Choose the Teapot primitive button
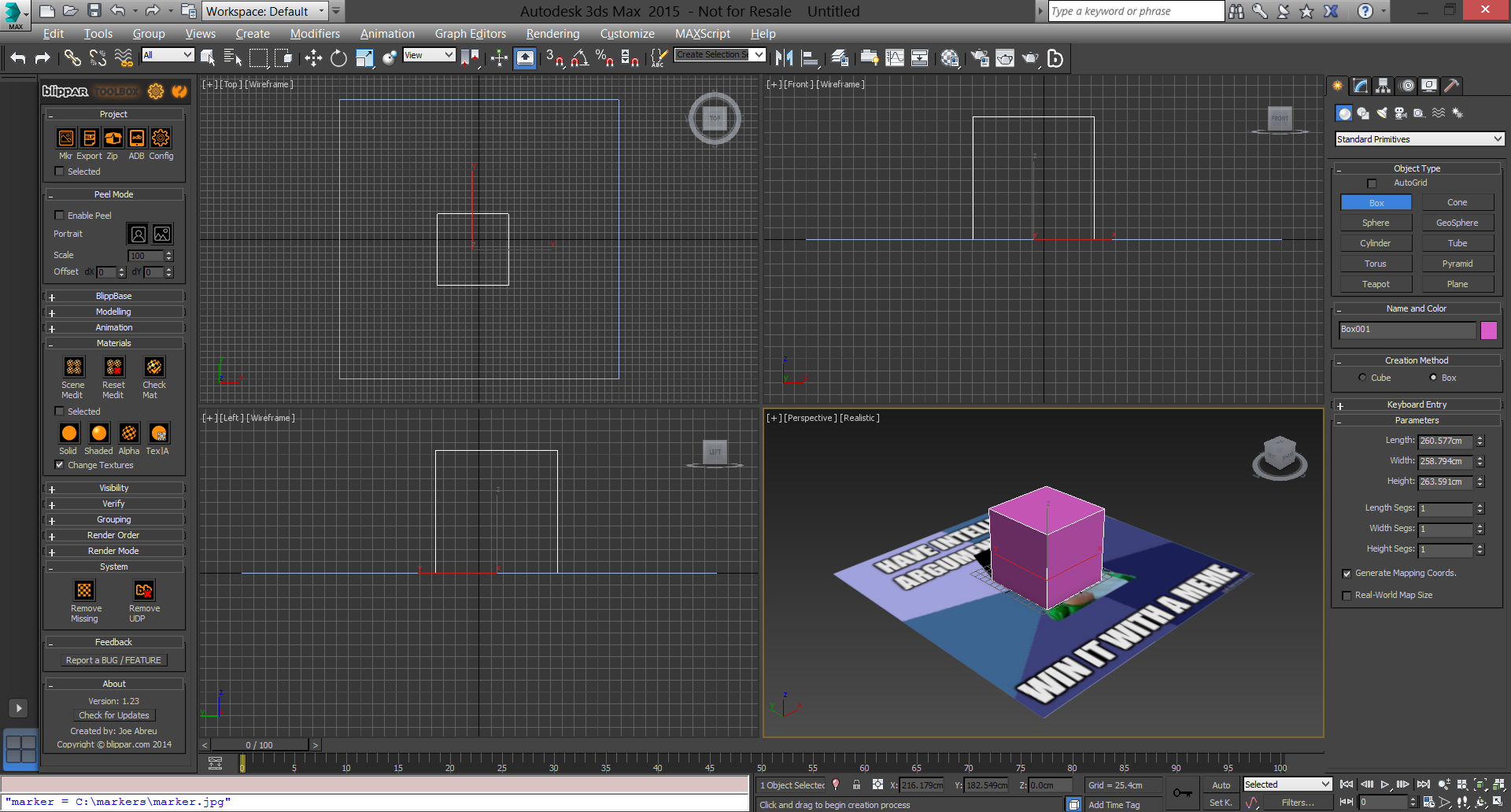The height and width of the screenshot is (812, 1511). coord(1376,284)
